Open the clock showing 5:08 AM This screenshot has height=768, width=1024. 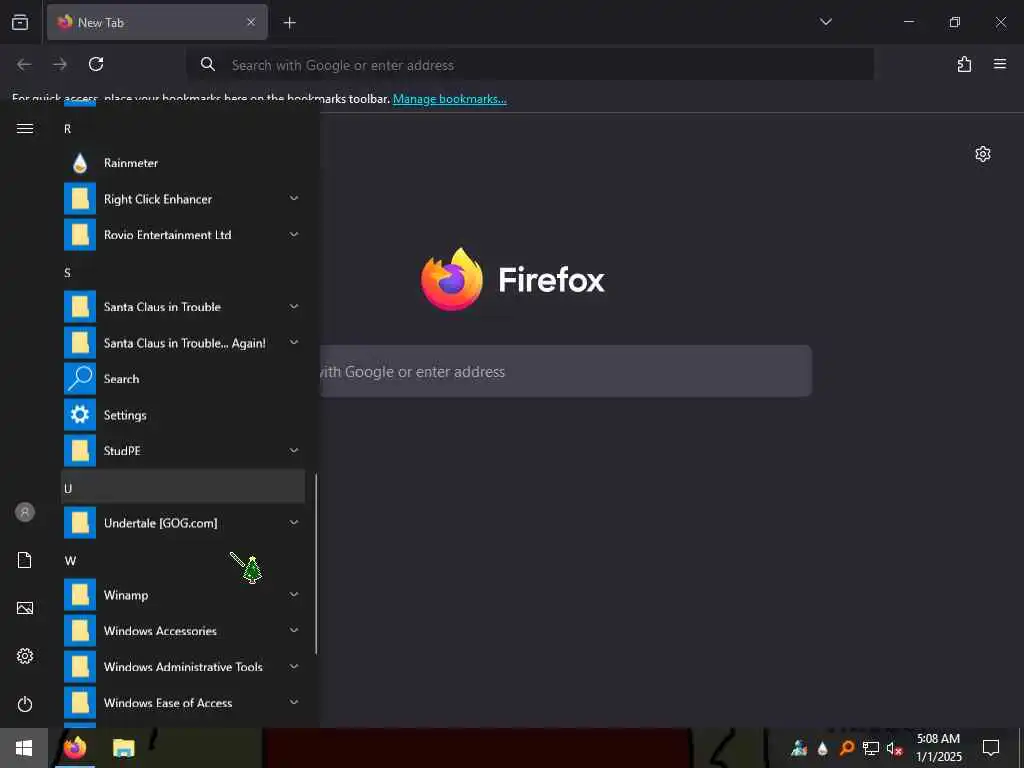938,748
